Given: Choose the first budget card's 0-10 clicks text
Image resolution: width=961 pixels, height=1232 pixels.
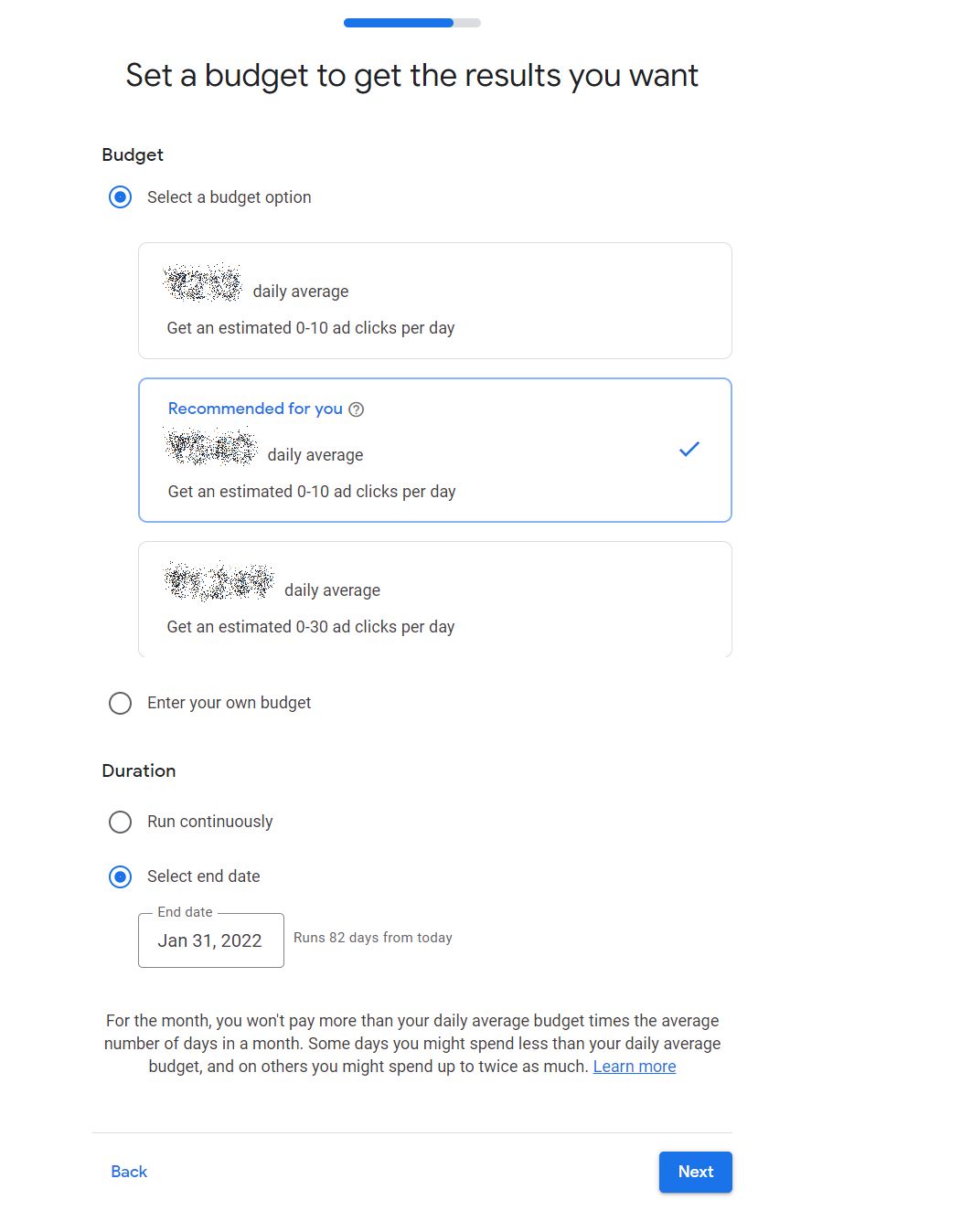Looking at the screenshot, I should pyautogui.click(x=310, y=328).
